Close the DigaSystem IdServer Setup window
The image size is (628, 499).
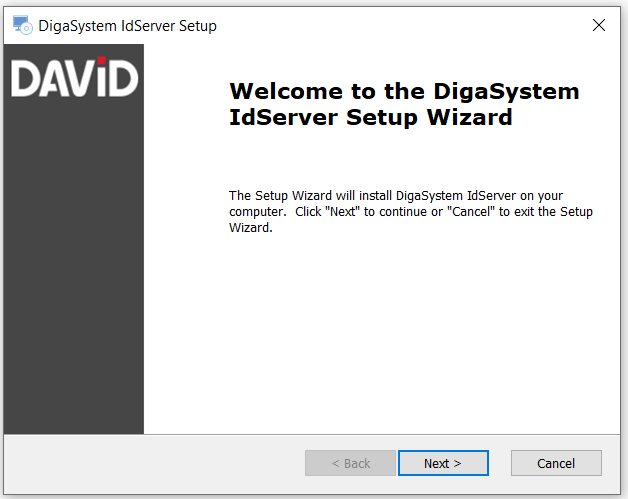599,26
